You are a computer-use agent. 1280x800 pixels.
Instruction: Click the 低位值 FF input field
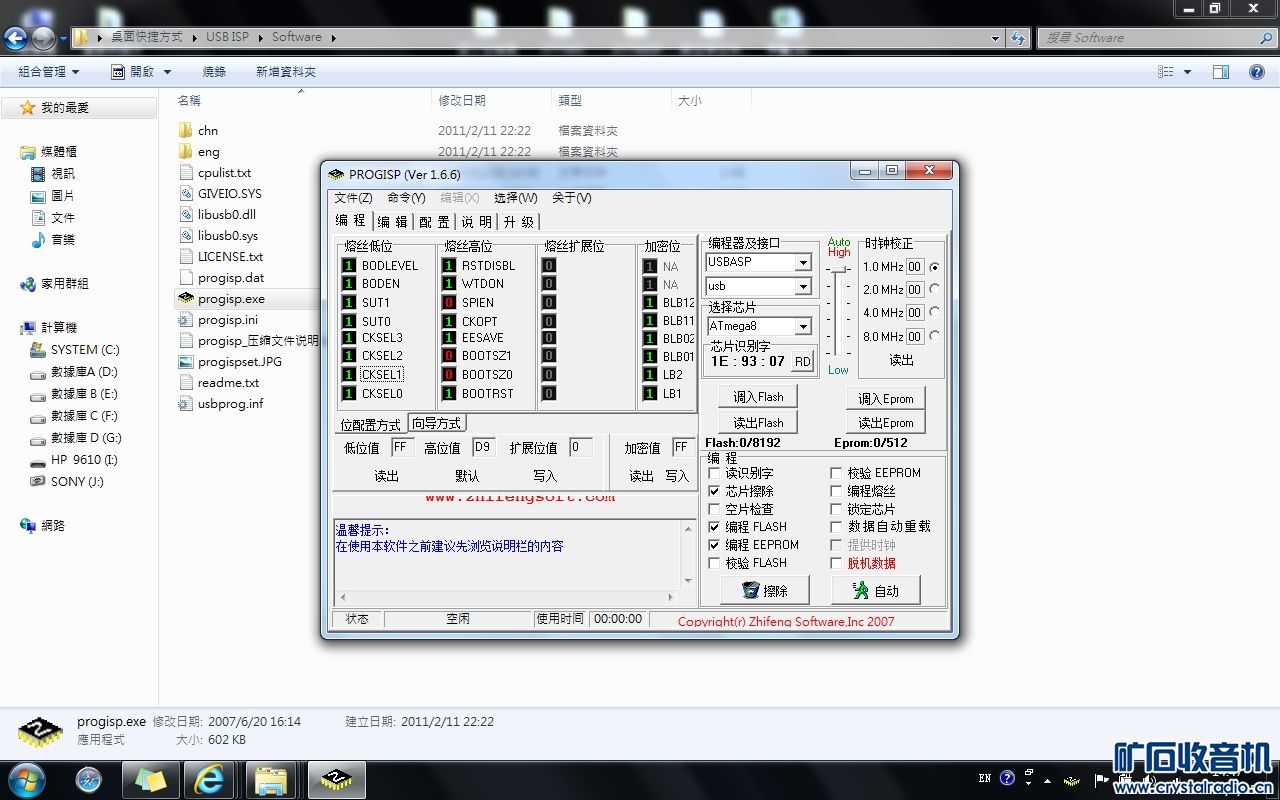(x=402, y=448)
